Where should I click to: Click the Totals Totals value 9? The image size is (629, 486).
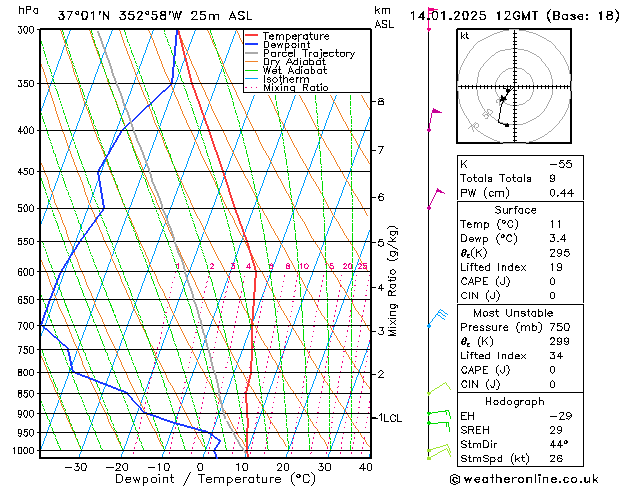552,178
